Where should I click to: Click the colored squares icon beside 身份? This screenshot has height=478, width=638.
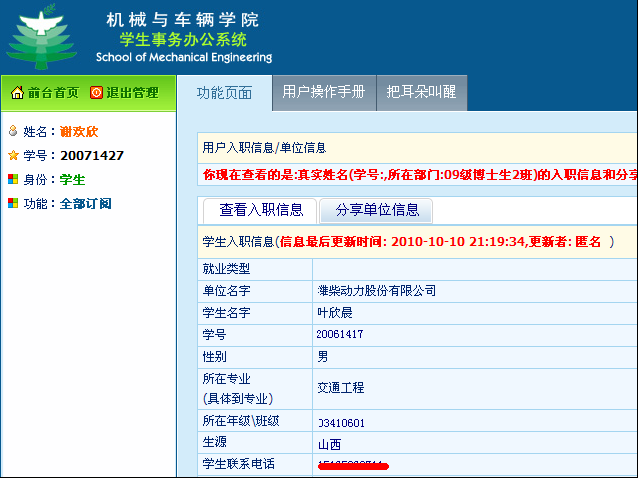[12, 179]
